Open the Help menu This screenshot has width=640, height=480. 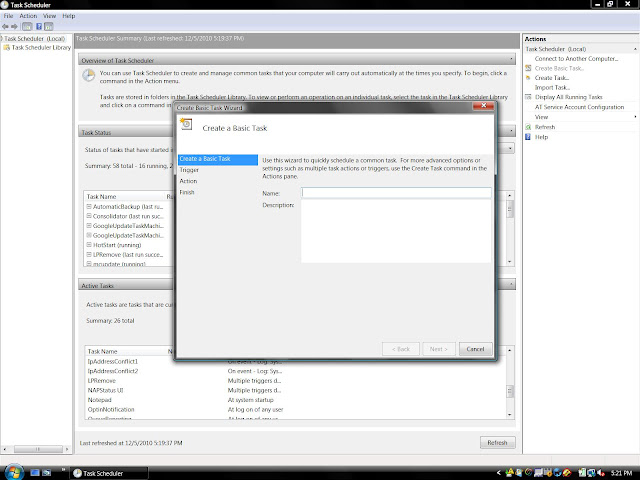[69, 16]
